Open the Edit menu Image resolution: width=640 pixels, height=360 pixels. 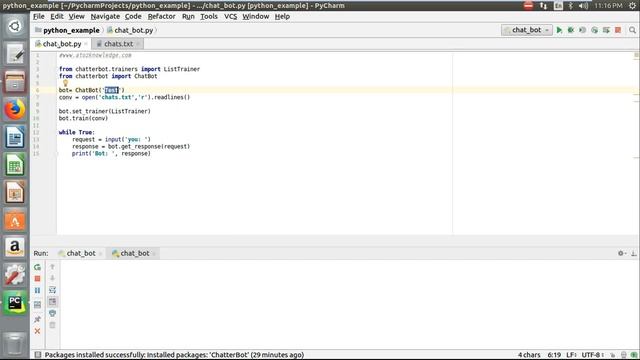[x=57, y=16]
